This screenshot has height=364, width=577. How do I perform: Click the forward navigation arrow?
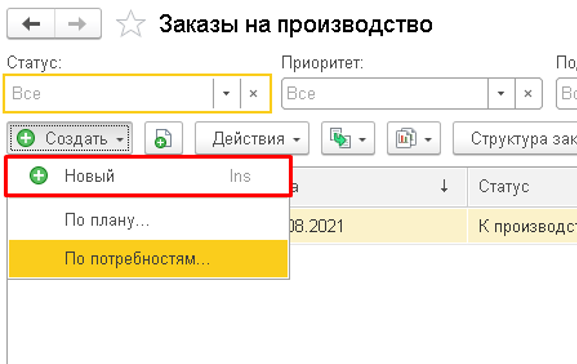click(78, 24)
